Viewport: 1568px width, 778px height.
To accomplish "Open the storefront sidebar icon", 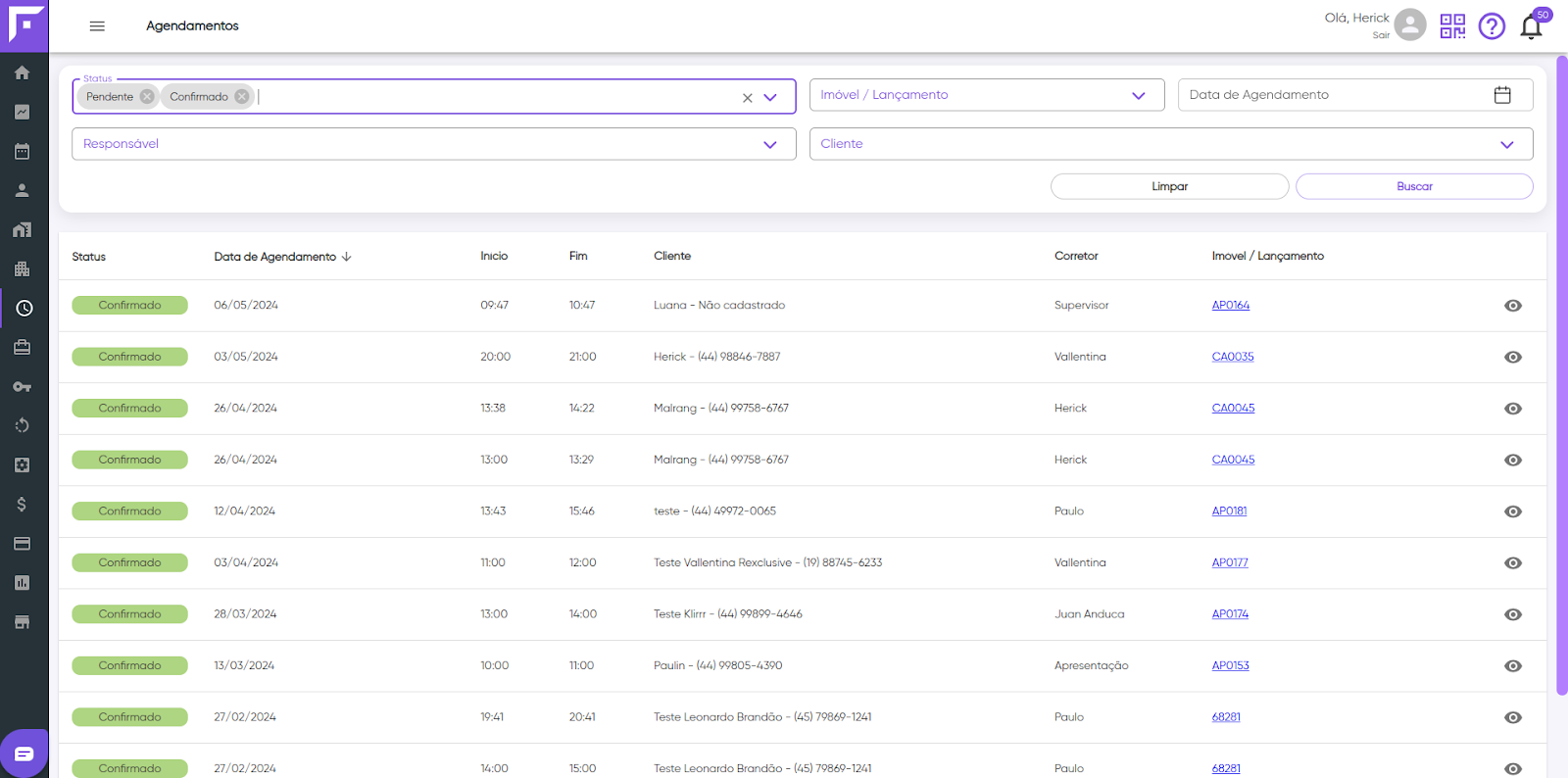I will coord(23,621).
